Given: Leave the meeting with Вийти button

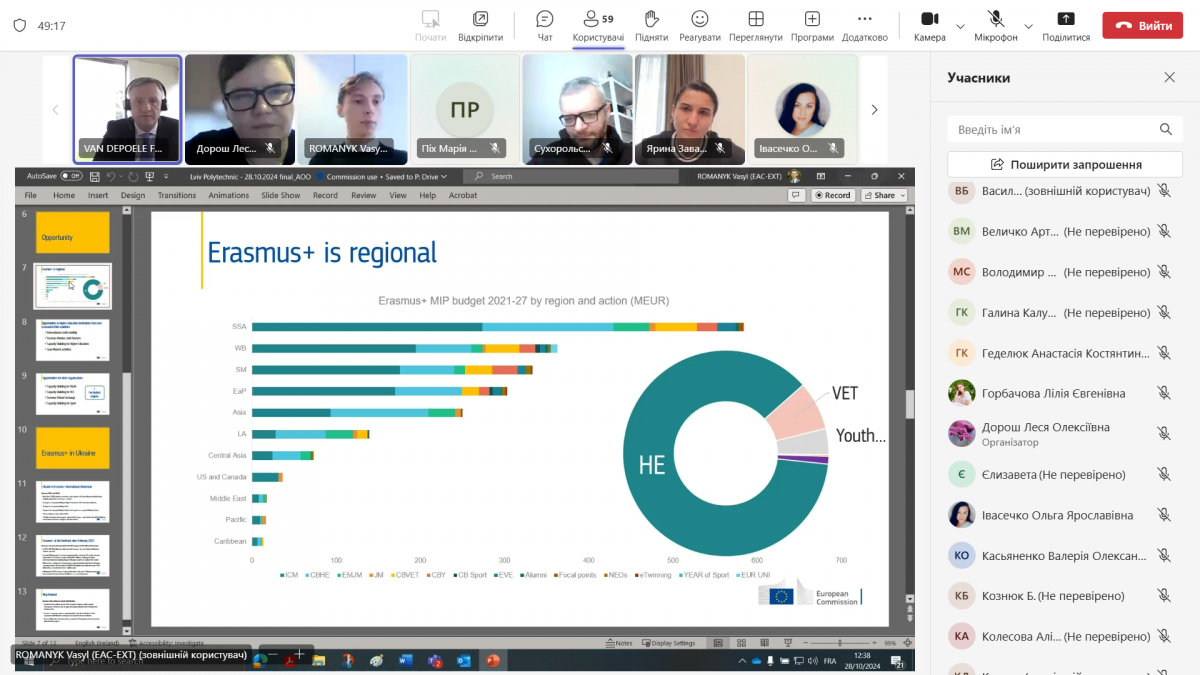Looking at the screenshot, I should pyautogui.click(x=1142, y=26).
